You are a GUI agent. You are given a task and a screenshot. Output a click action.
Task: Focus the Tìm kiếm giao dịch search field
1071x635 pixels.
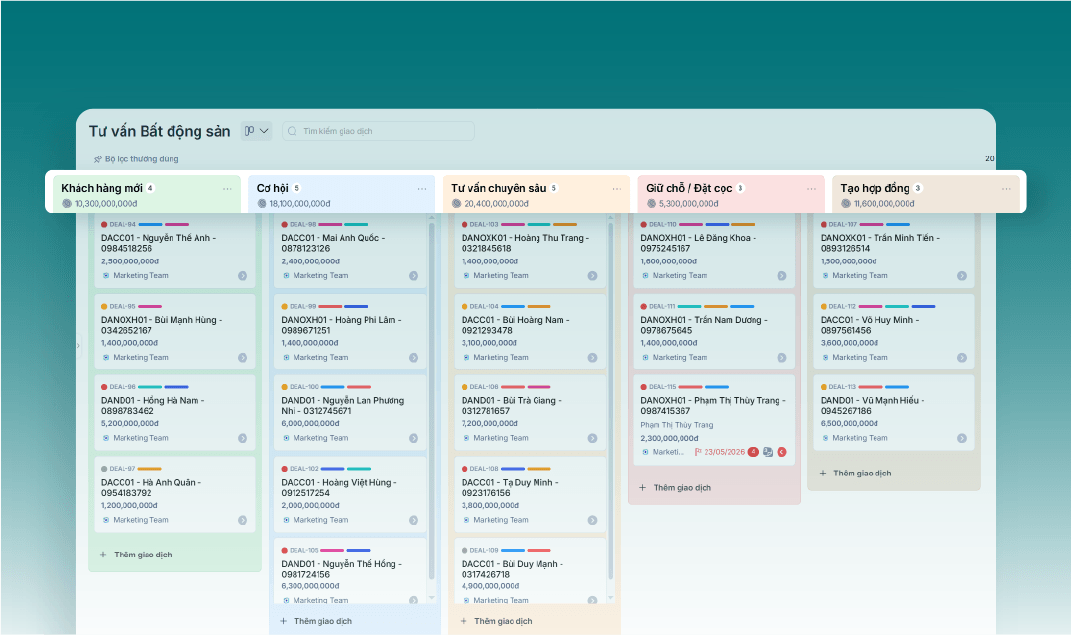pos(378,131)
